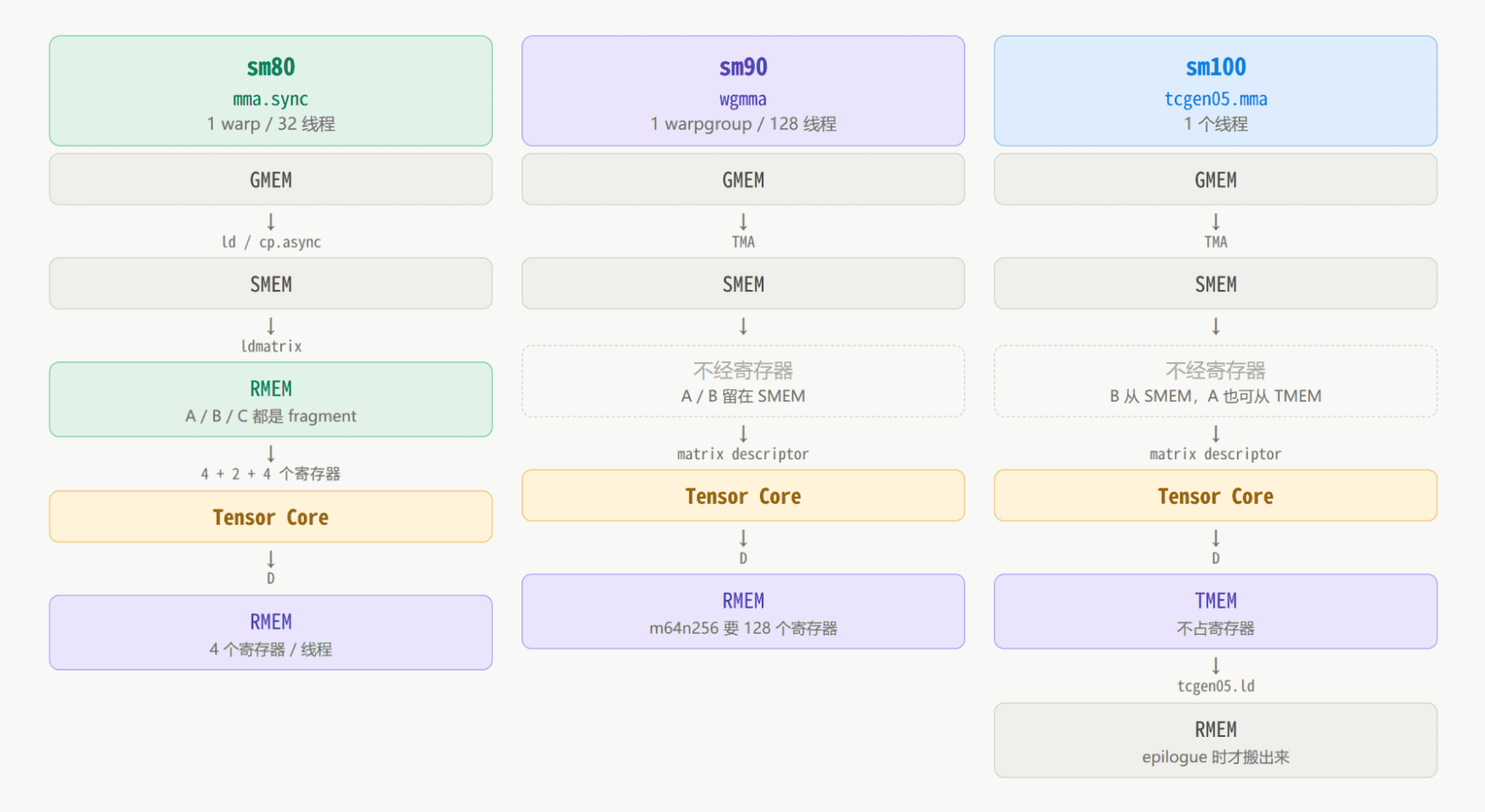Click dashed box mentioning TMEM in sm100

(1216, 382)
